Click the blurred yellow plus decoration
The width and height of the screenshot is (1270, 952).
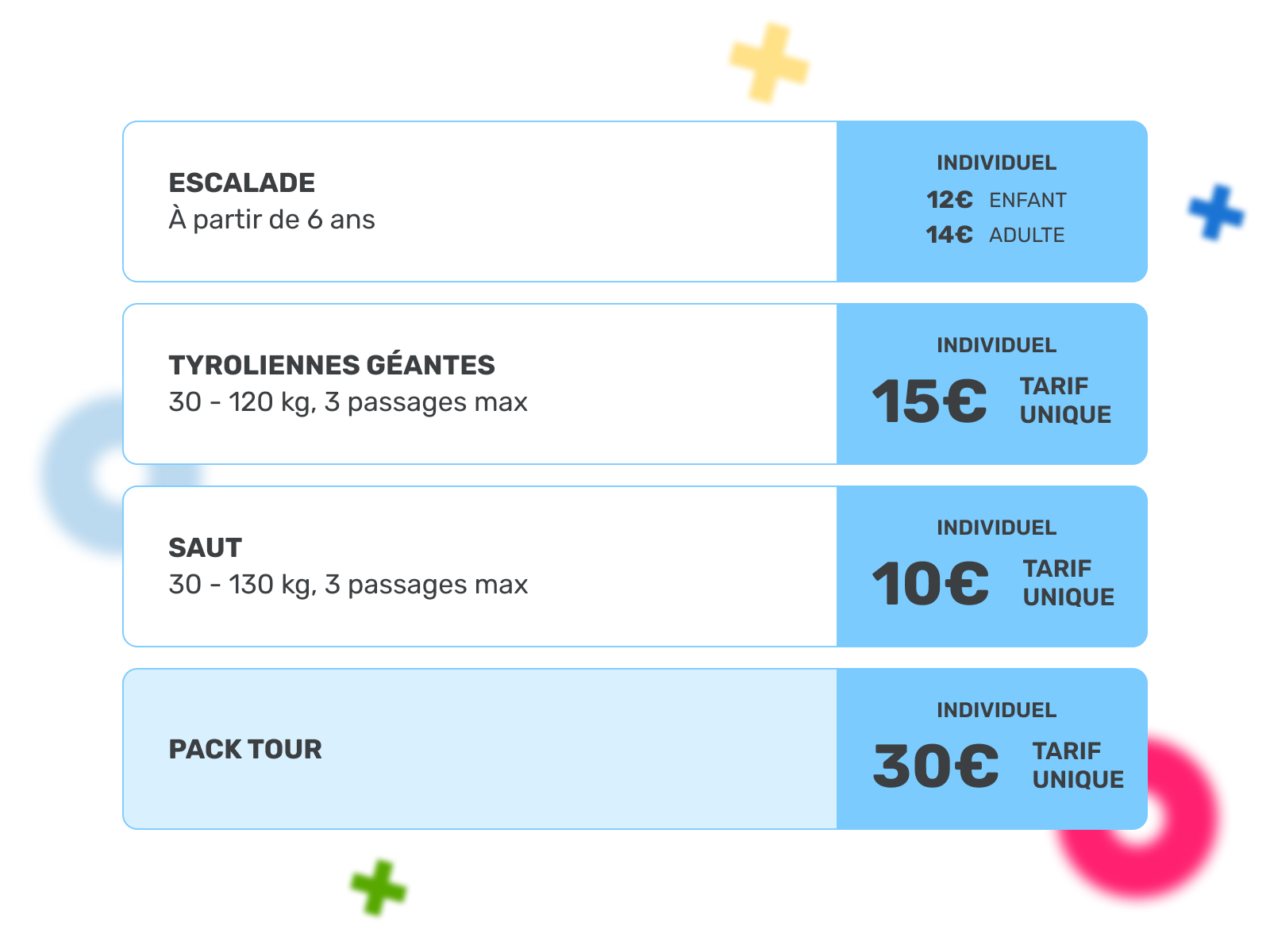point(768,63)
